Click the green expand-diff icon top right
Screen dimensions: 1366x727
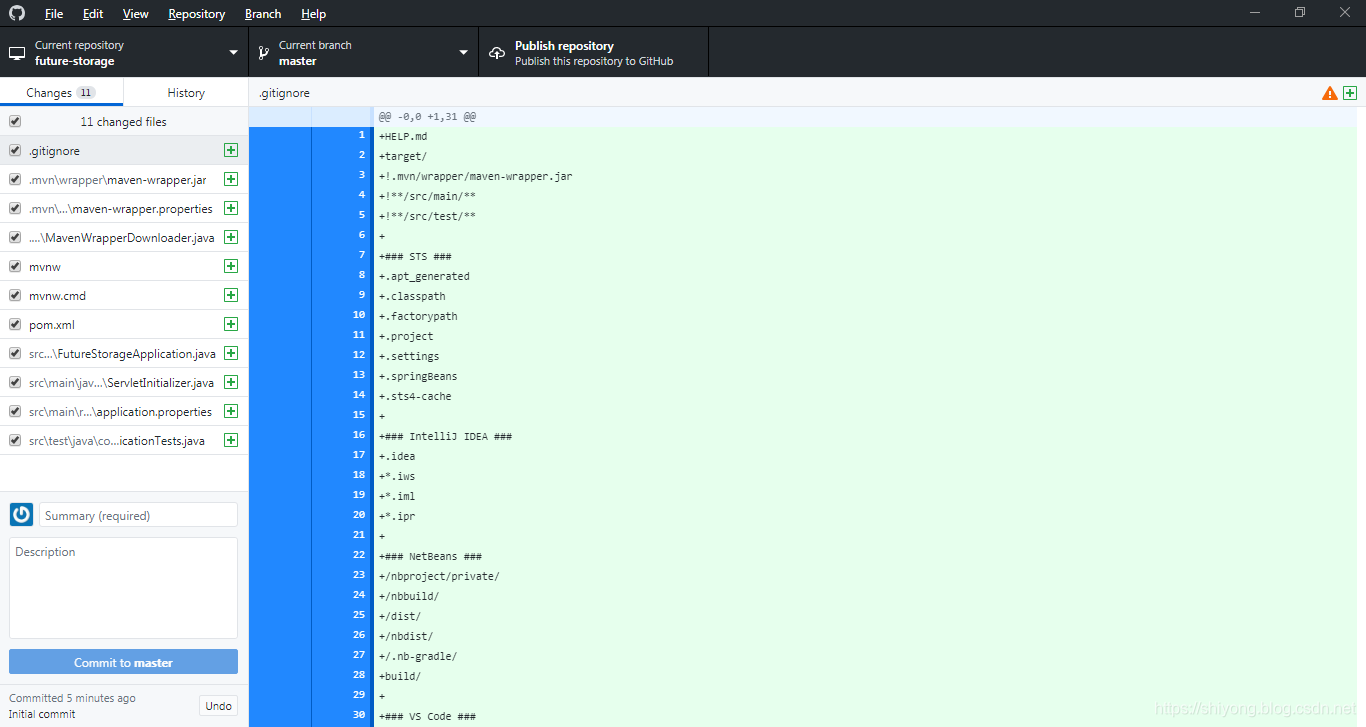[x=1350, y=92]
